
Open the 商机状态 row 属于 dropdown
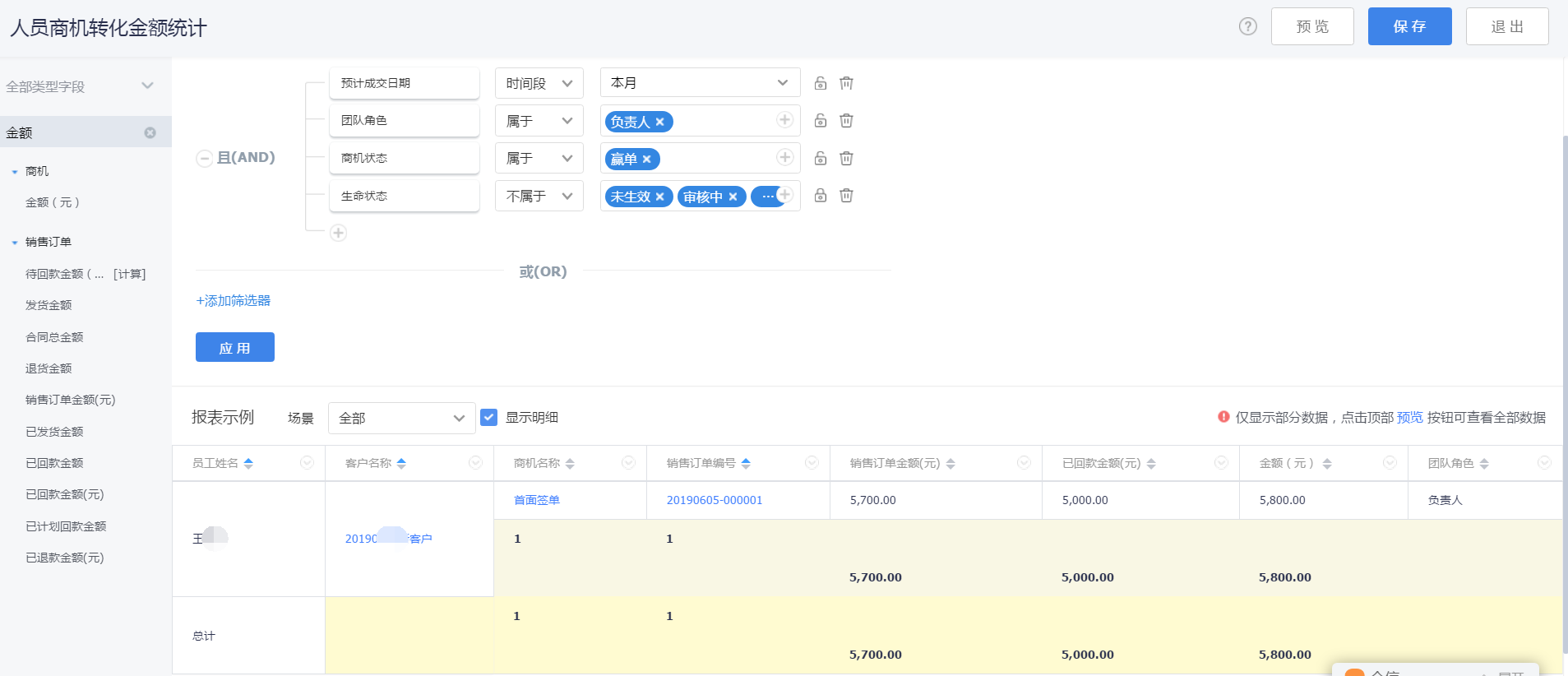[539, 158]
